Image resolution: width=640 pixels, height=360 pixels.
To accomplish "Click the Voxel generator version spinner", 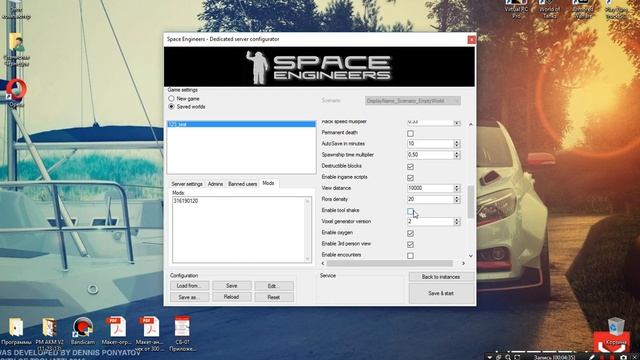I will point(457,221).
